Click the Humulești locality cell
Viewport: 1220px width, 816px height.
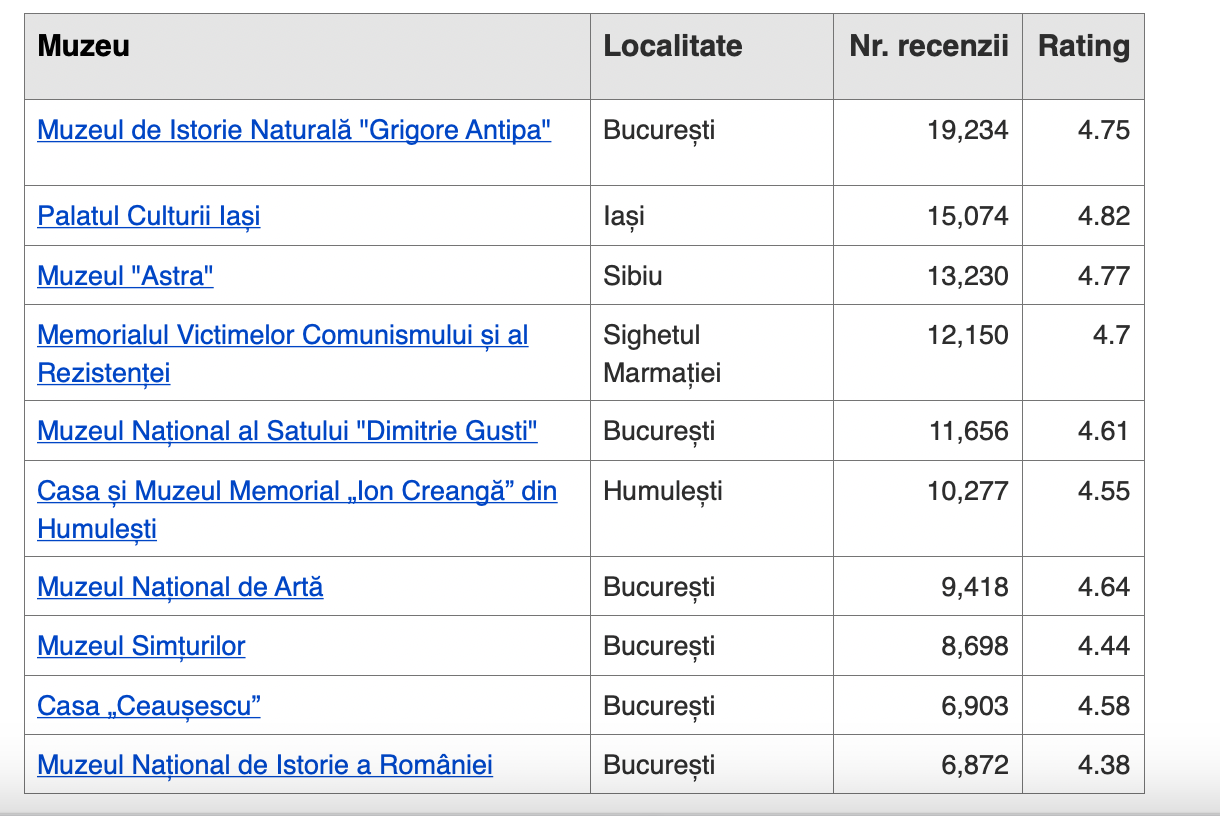(662, 491)
